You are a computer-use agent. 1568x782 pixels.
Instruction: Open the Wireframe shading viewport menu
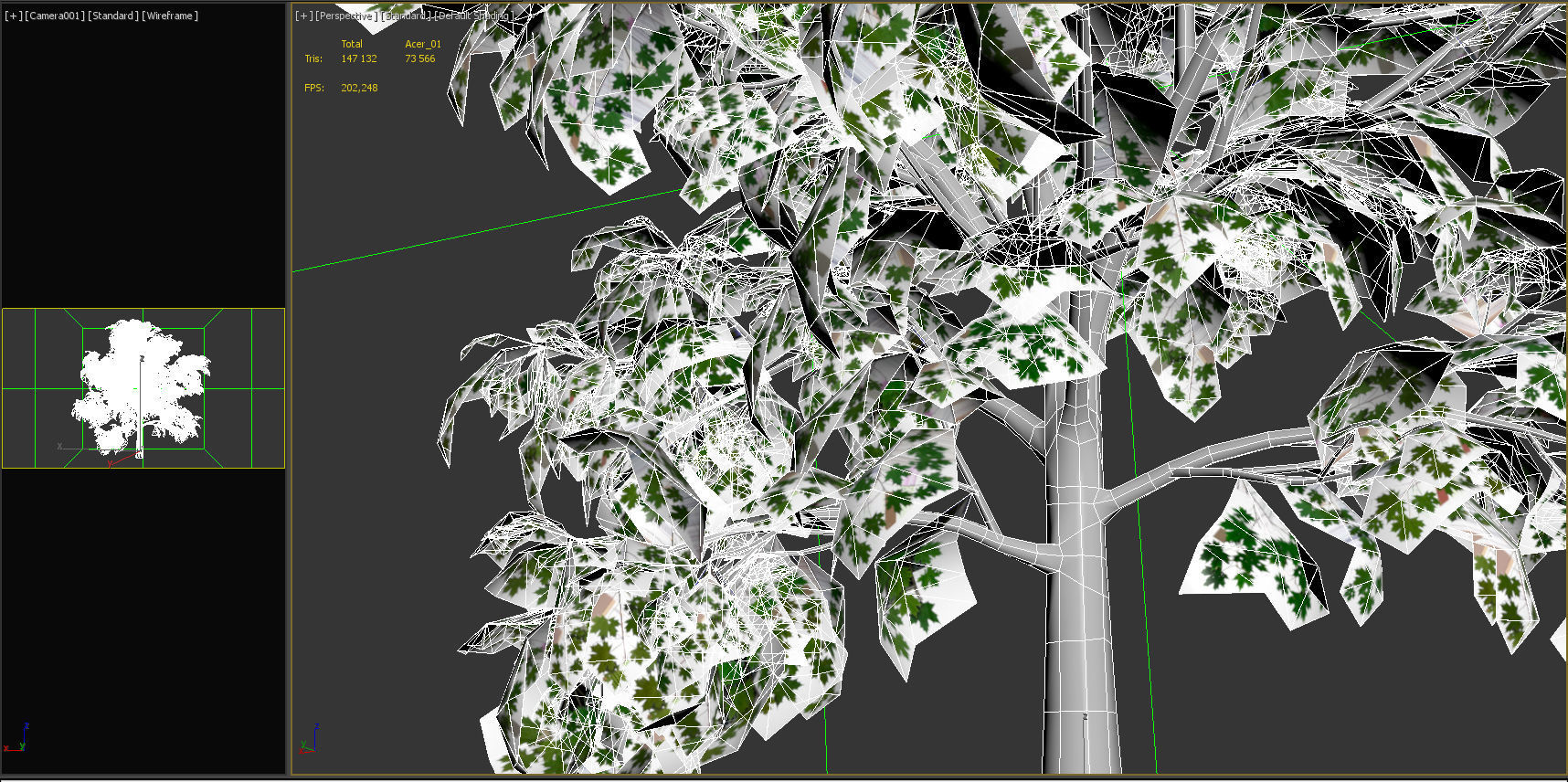click(x=170, y=16)
